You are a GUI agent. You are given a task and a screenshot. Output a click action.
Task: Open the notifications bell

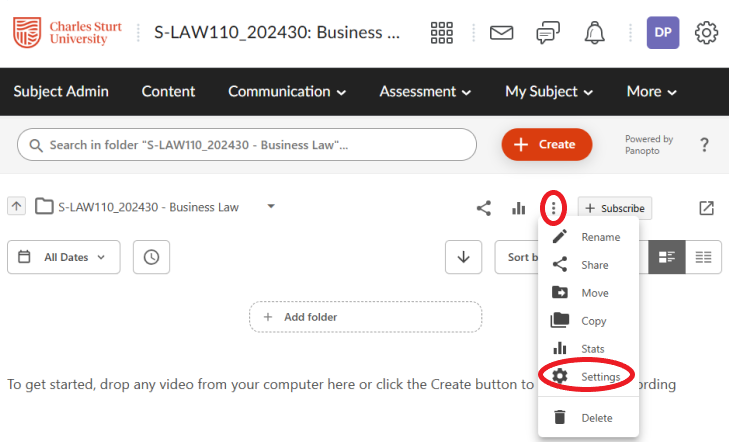click(x=595, y=33)
